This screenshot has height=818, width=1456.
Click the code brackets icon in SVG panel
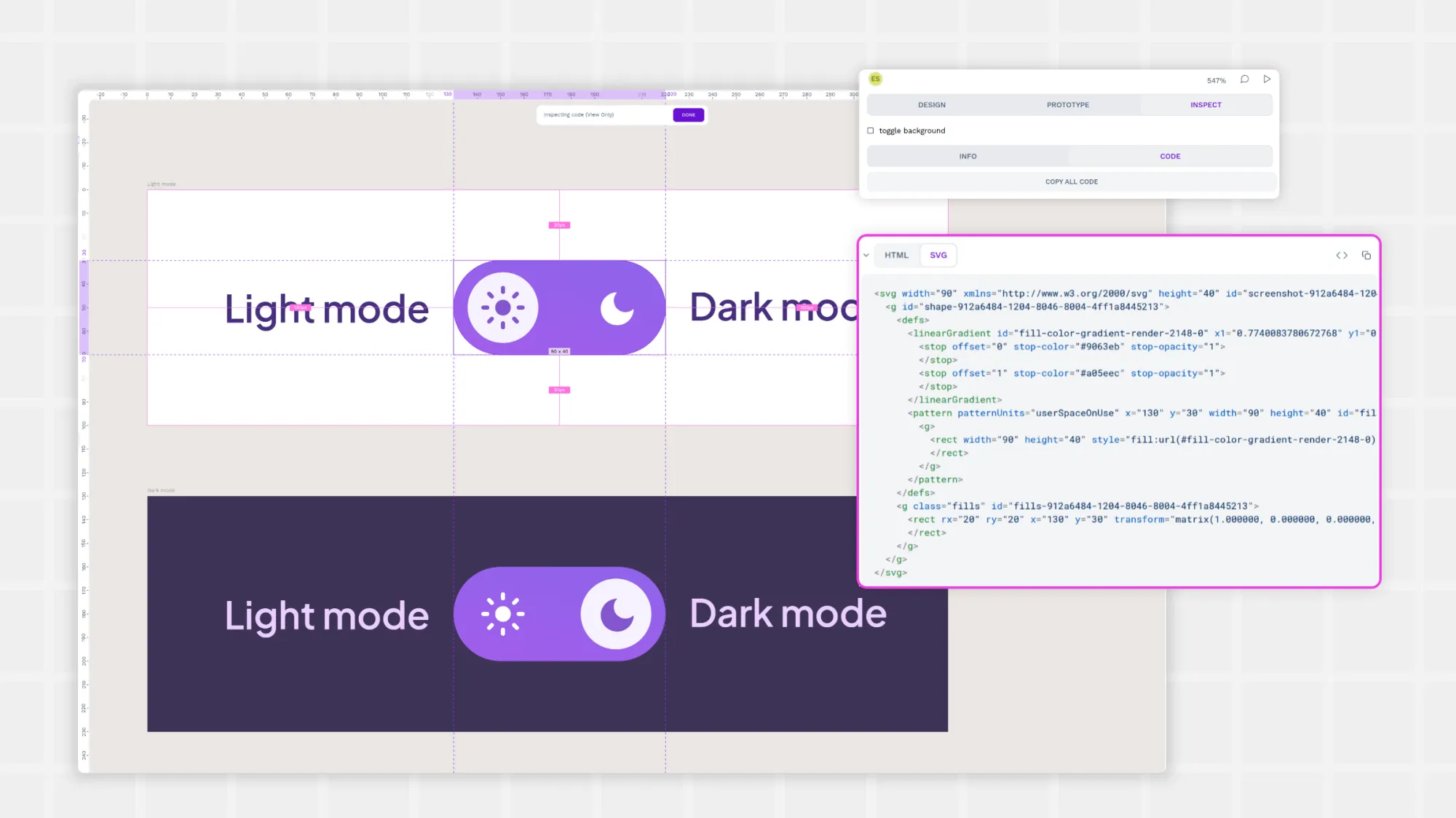tap(1342, 255)
